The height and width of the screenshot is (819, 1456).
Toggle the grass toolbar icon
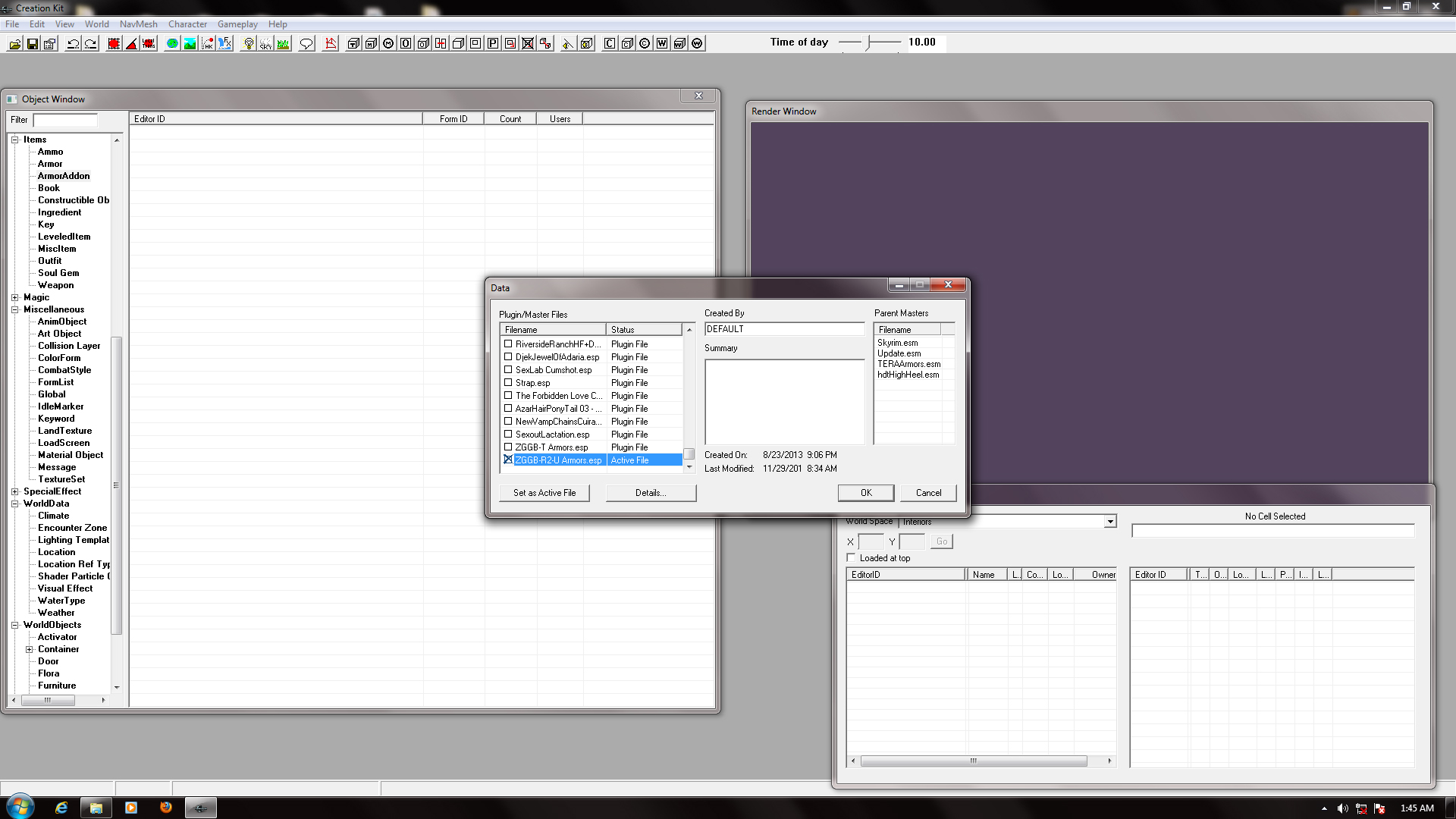(283, 44)
